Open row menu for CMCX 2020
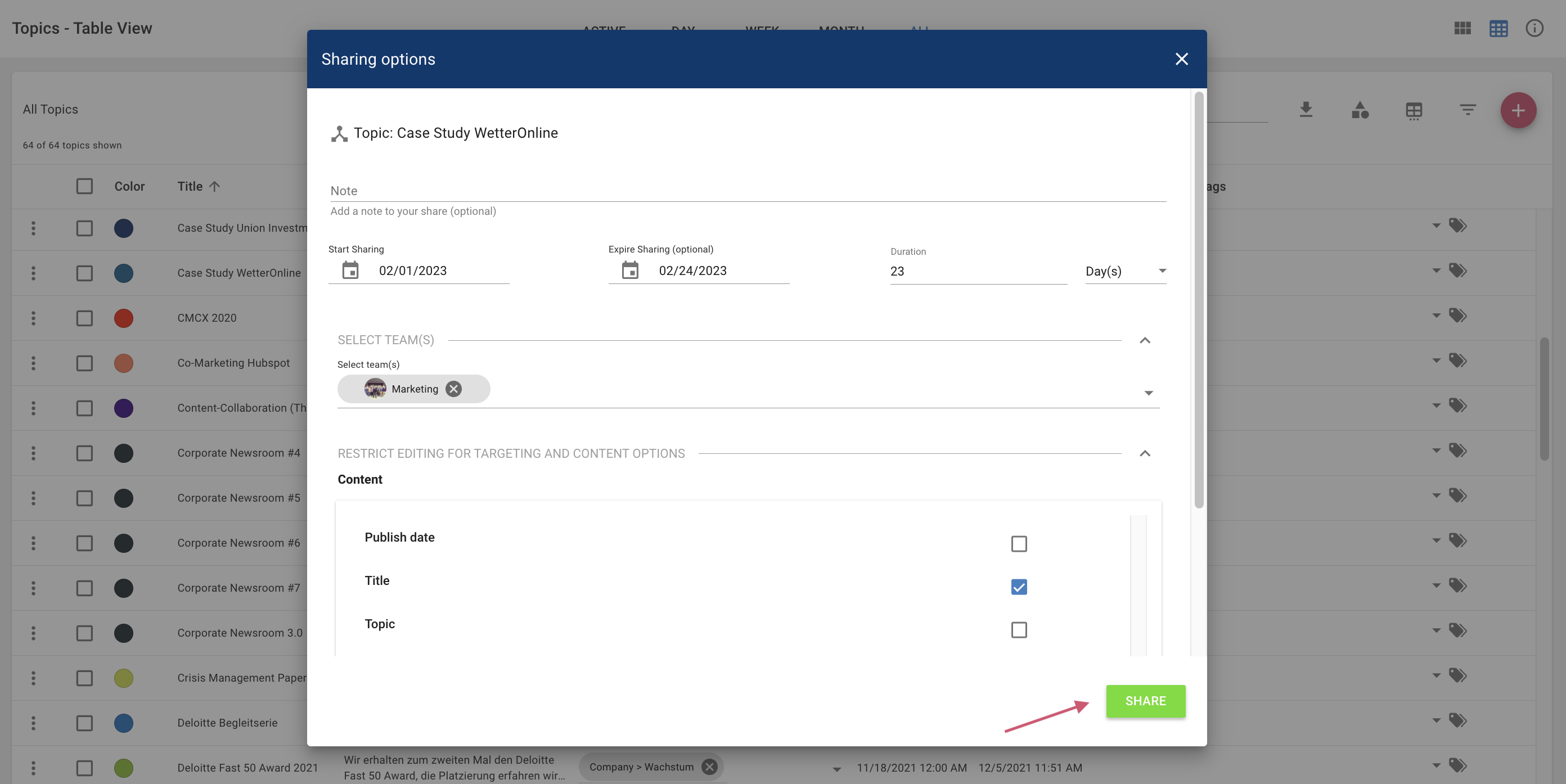 33,318
